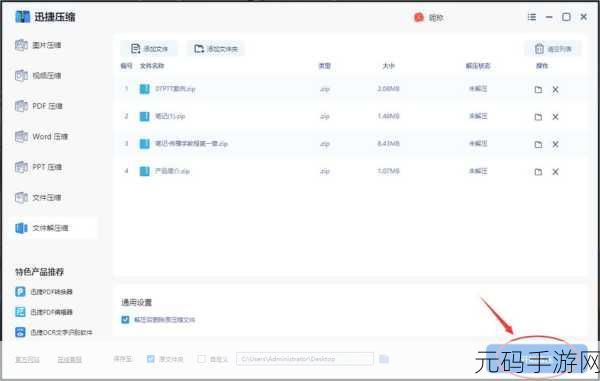This screenshot has height=381, width=600.
Task: Clear the list with 清空列表 button
Action: (x=553, y=49)
